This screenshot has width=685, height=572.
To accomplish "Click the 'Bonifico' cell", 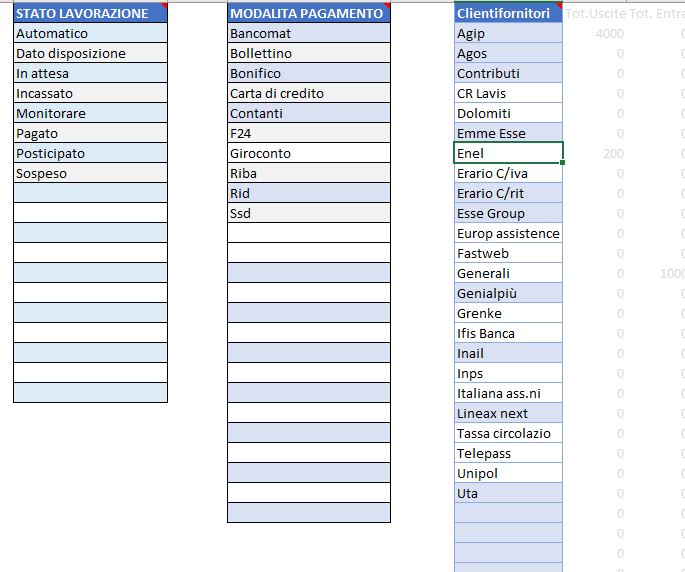I will click(x=309, y=73).
